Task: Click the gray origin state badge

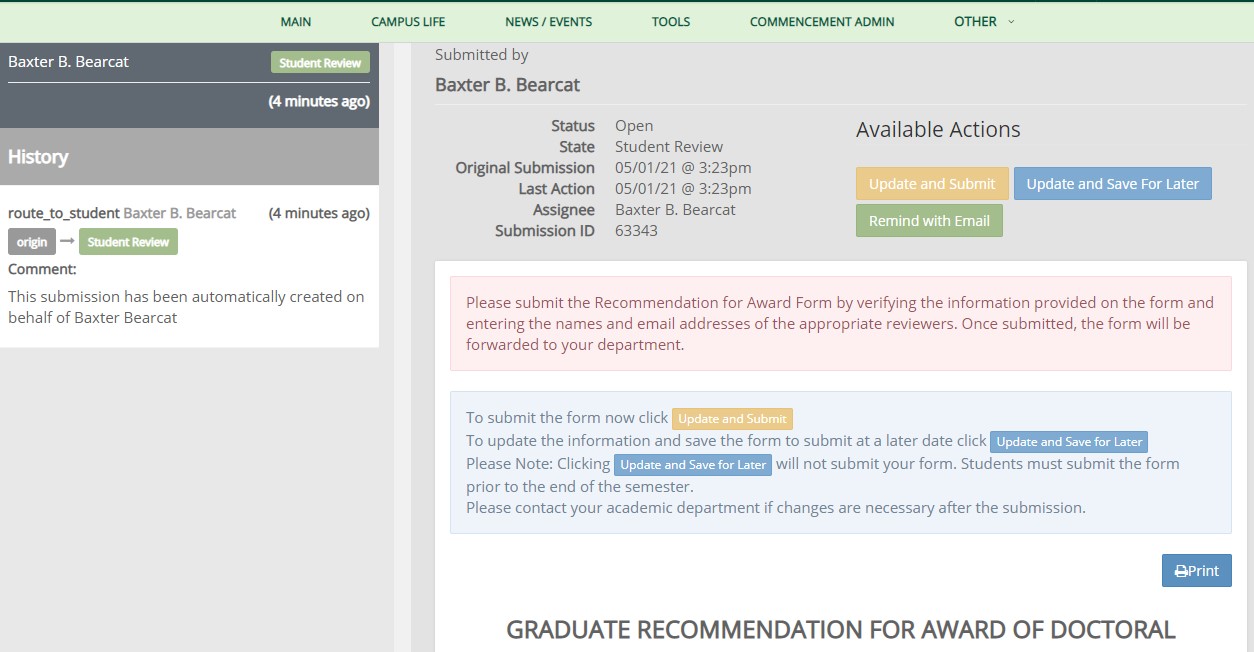Action: (32, 242)
